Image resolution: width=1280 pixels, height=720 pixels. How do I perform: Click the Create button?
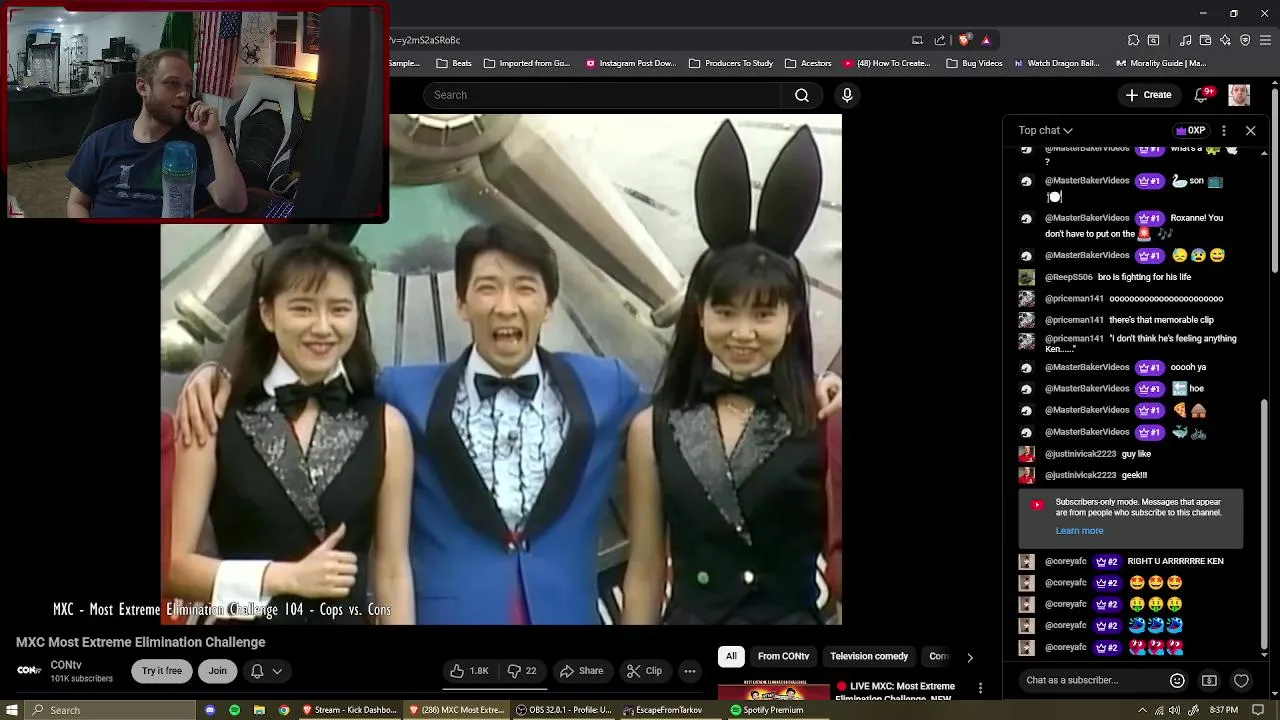(x=1148, y=95)
